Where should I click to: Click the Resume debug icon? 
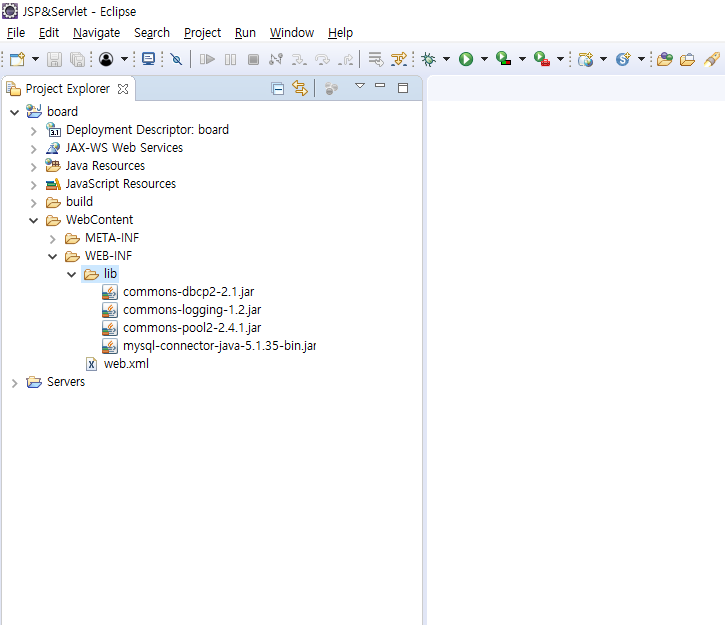pyautogui.click(x=207, y=59)
